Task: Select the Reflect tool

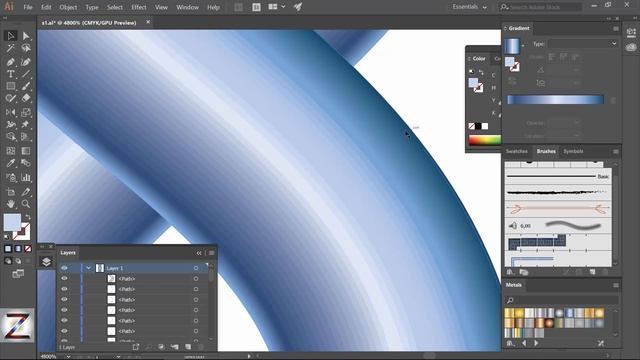Action: (x=11, y=112)
